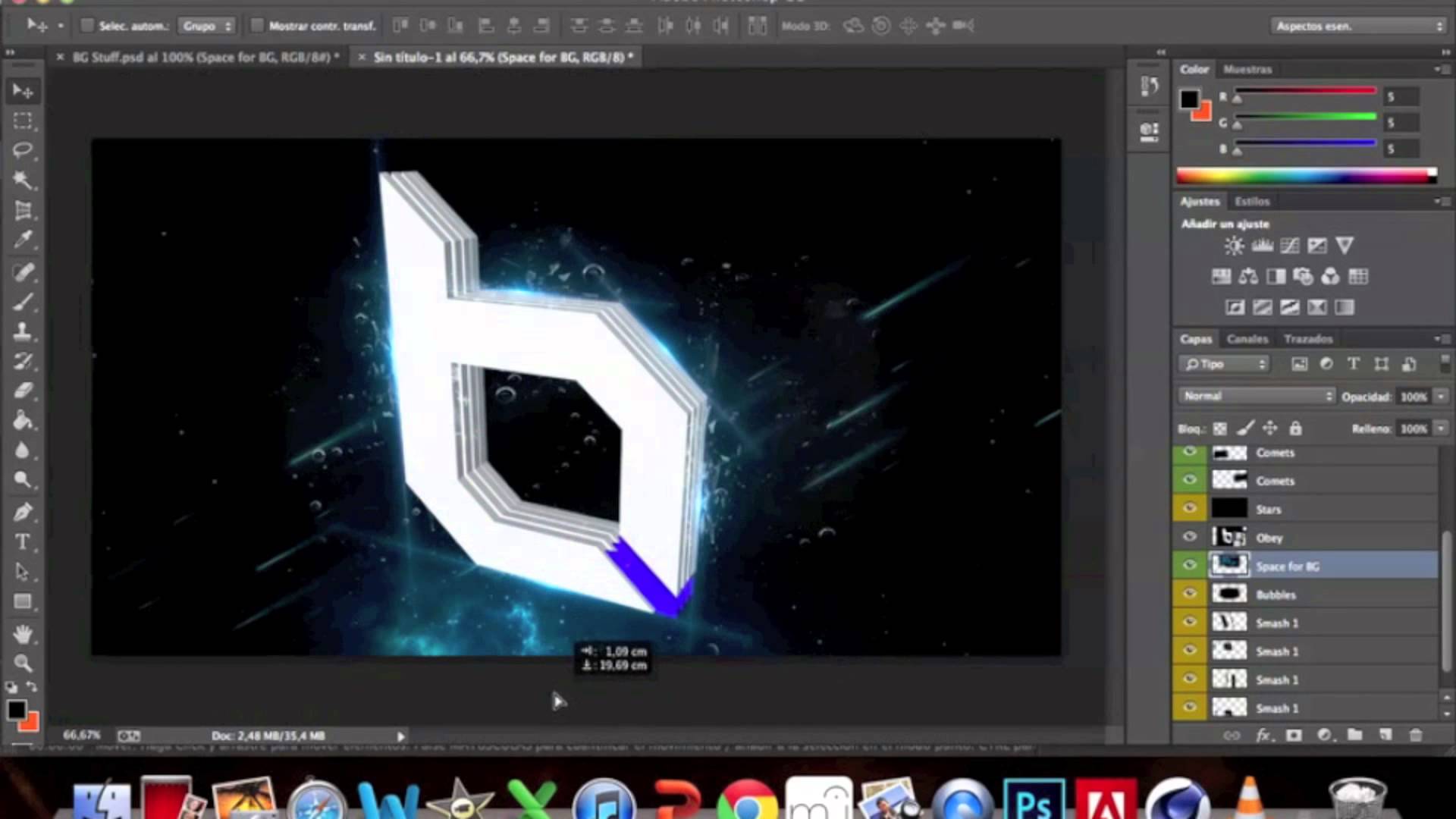The image size is (1456, 819).
Task: Open the Normal blend mode dropdown
Action: [1256, 396]
